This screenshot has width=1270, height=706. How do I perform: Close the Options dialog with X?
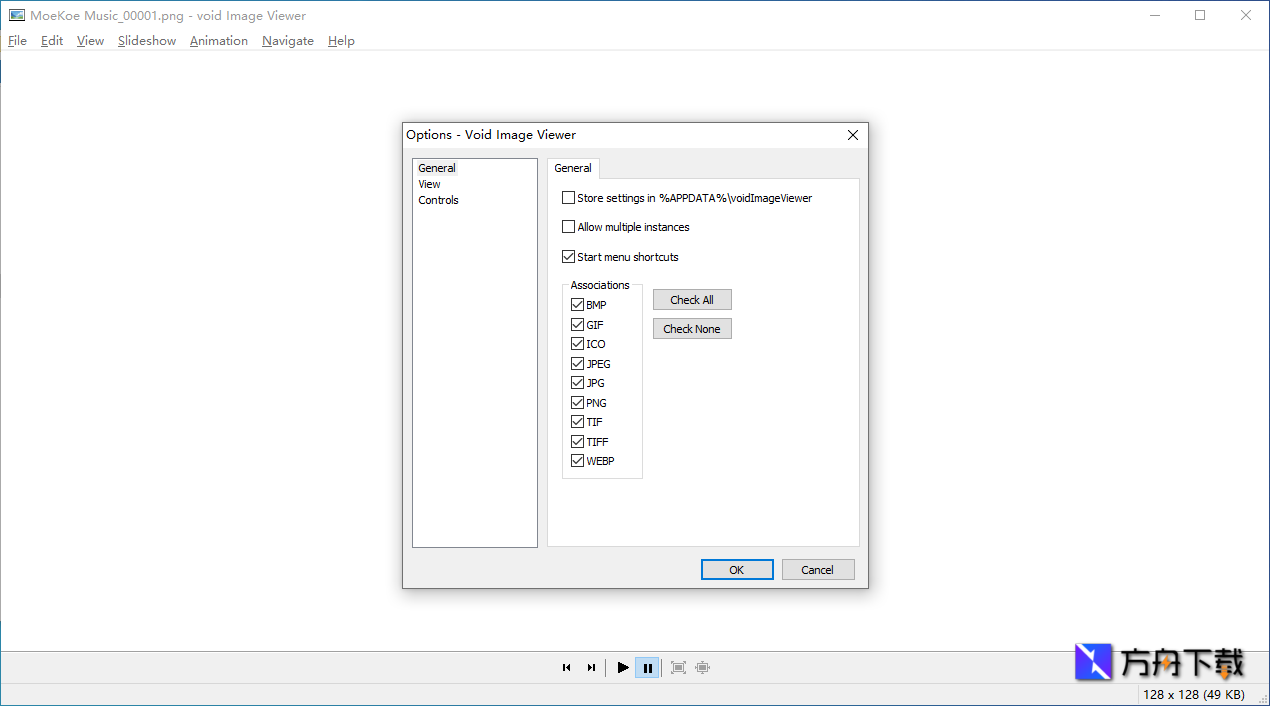pyautogui.click(x=852, y=135)
